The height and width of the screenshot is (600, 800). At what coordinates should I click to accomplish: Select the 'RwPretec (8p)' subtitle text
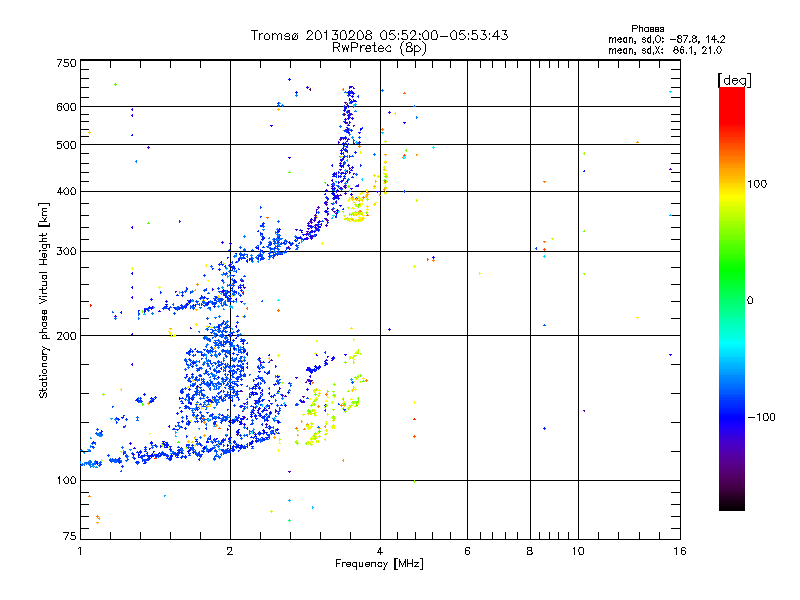pyautogui.click(x=379, y=48)
